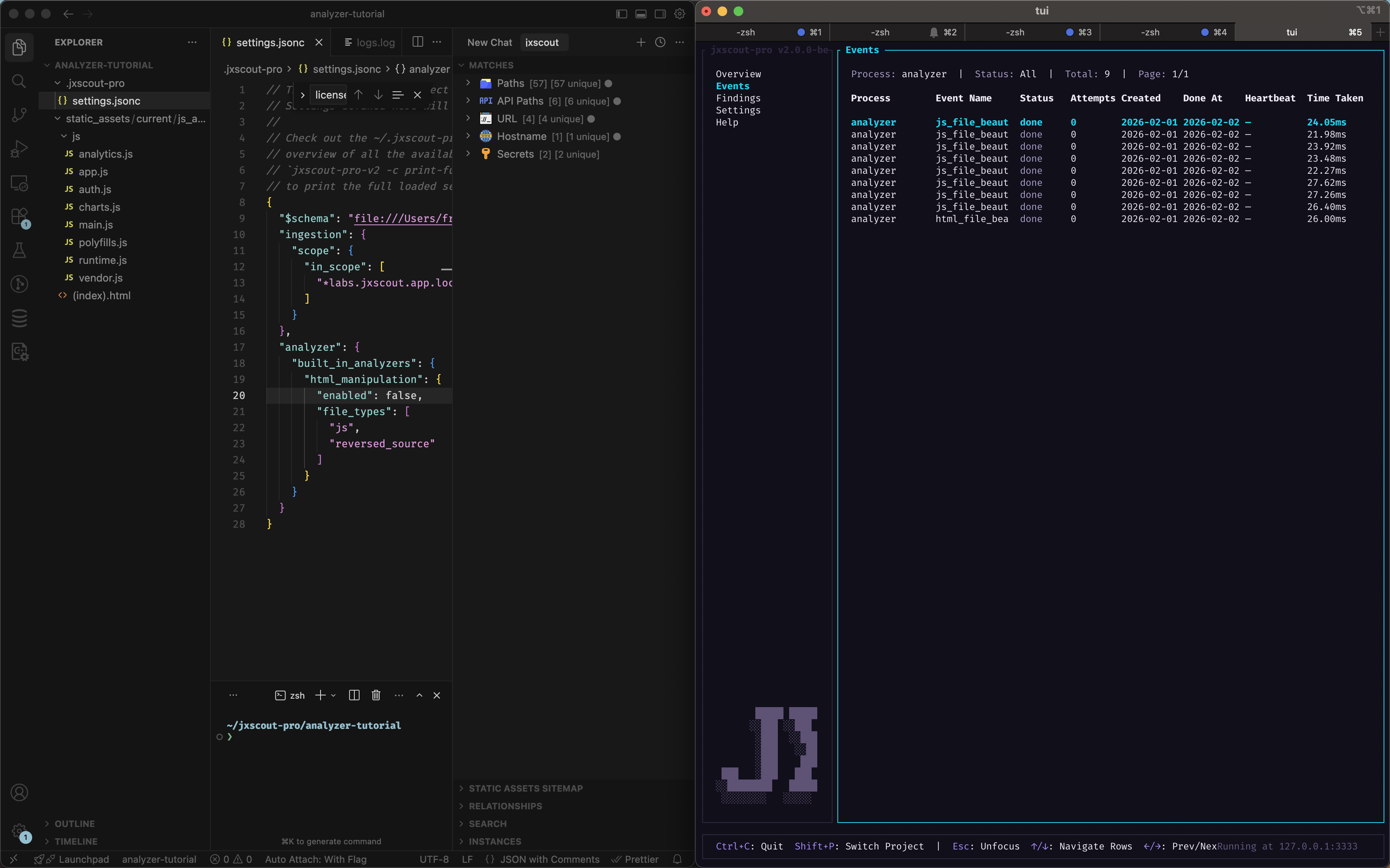Screen dimensions: 1390x868
Task: Open Remote Explorer view in activity bar
Action: [x=19, y=183]
